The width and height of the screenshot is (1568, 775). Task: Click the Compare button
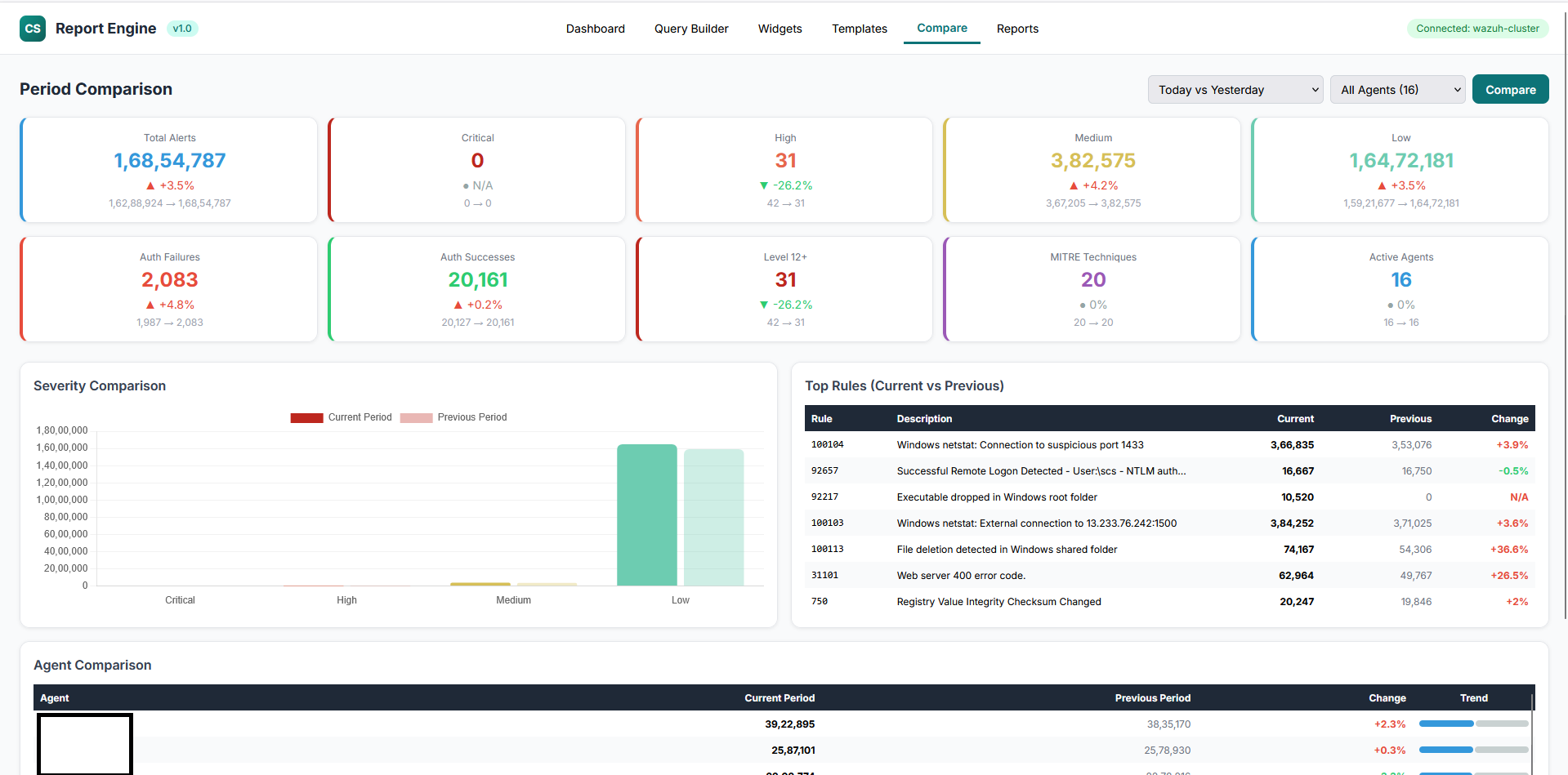click(1509, 89)
